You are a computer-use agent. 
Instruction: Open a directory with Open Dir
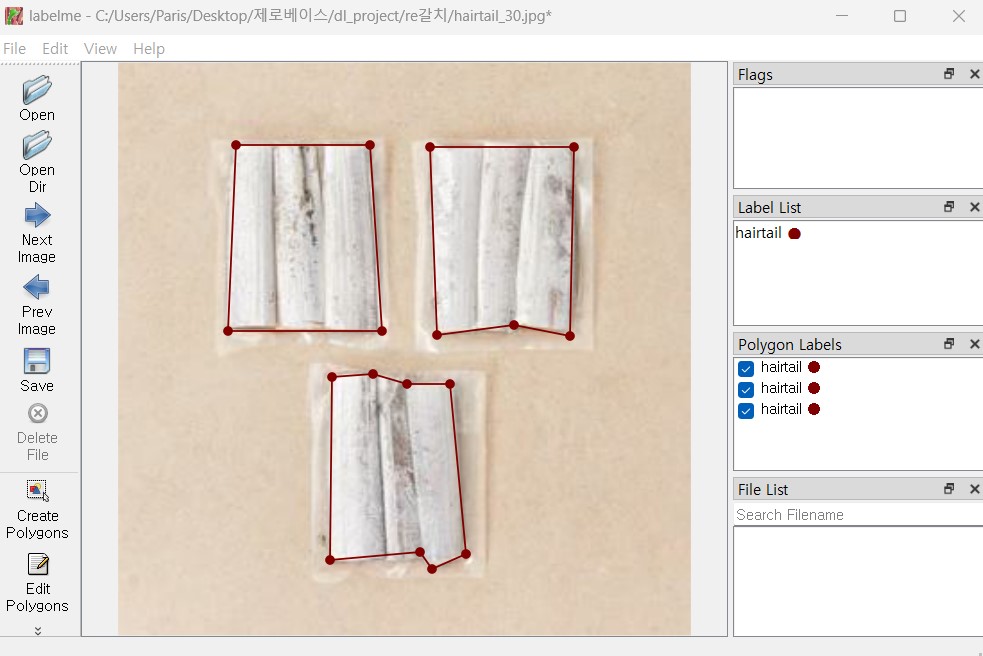tap(37, 145)
